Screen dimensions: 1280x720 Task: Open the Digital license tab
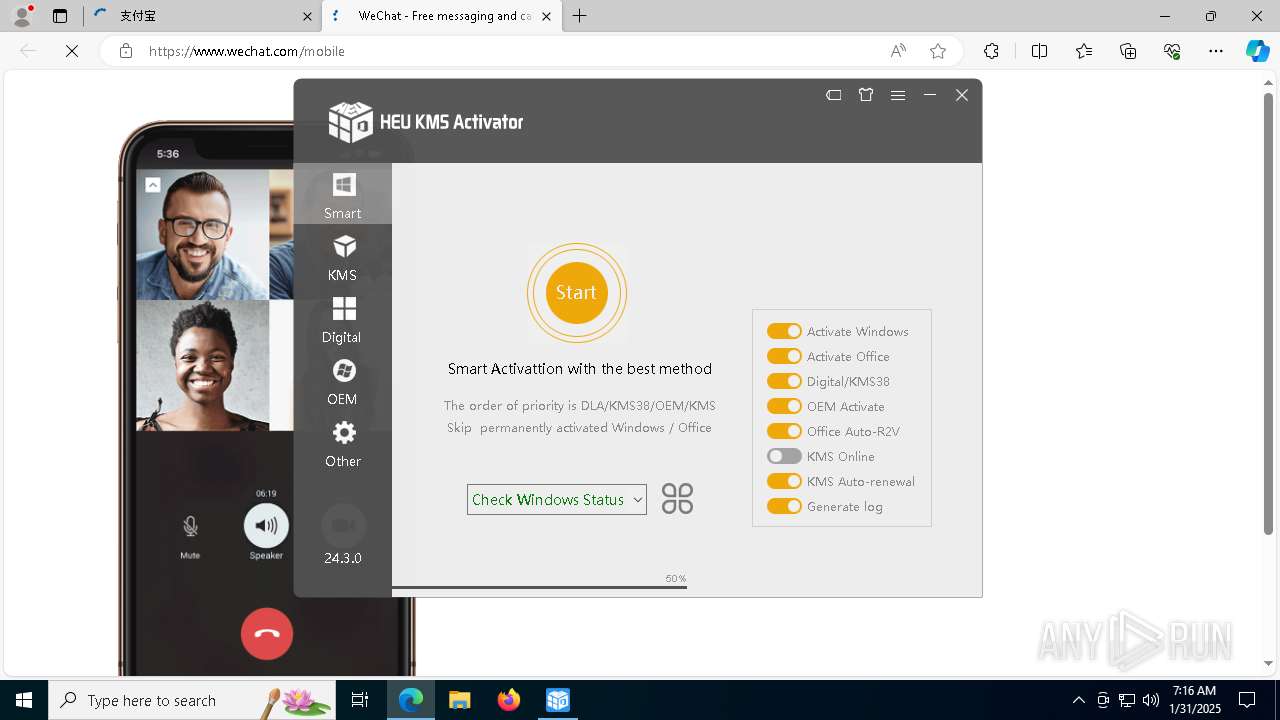tap(342, 318)
